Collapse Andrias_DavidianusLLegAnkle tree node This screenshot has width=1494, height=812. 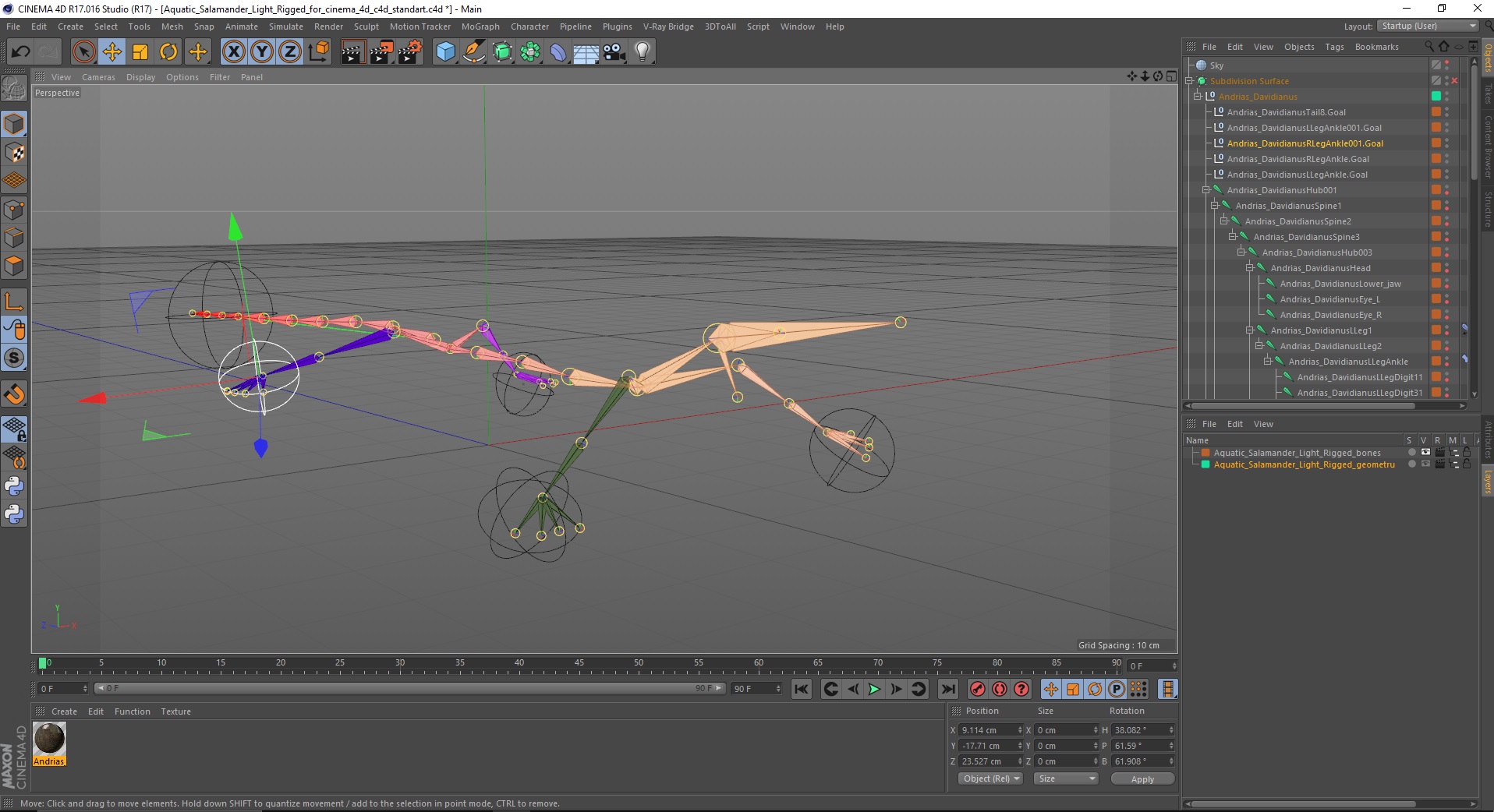tap(1268, 362)
